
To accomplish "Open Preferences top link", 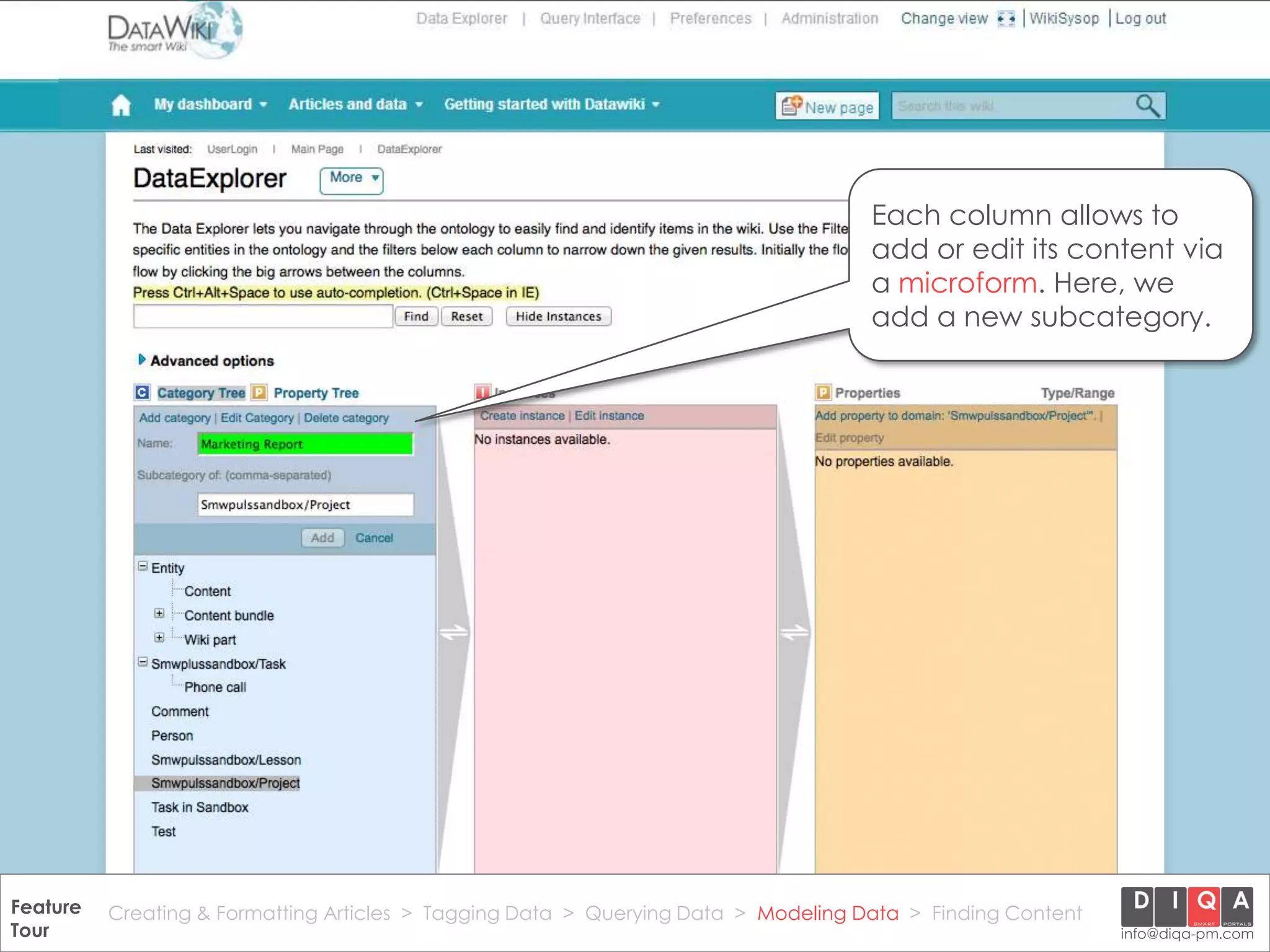I will click(711, 19).
